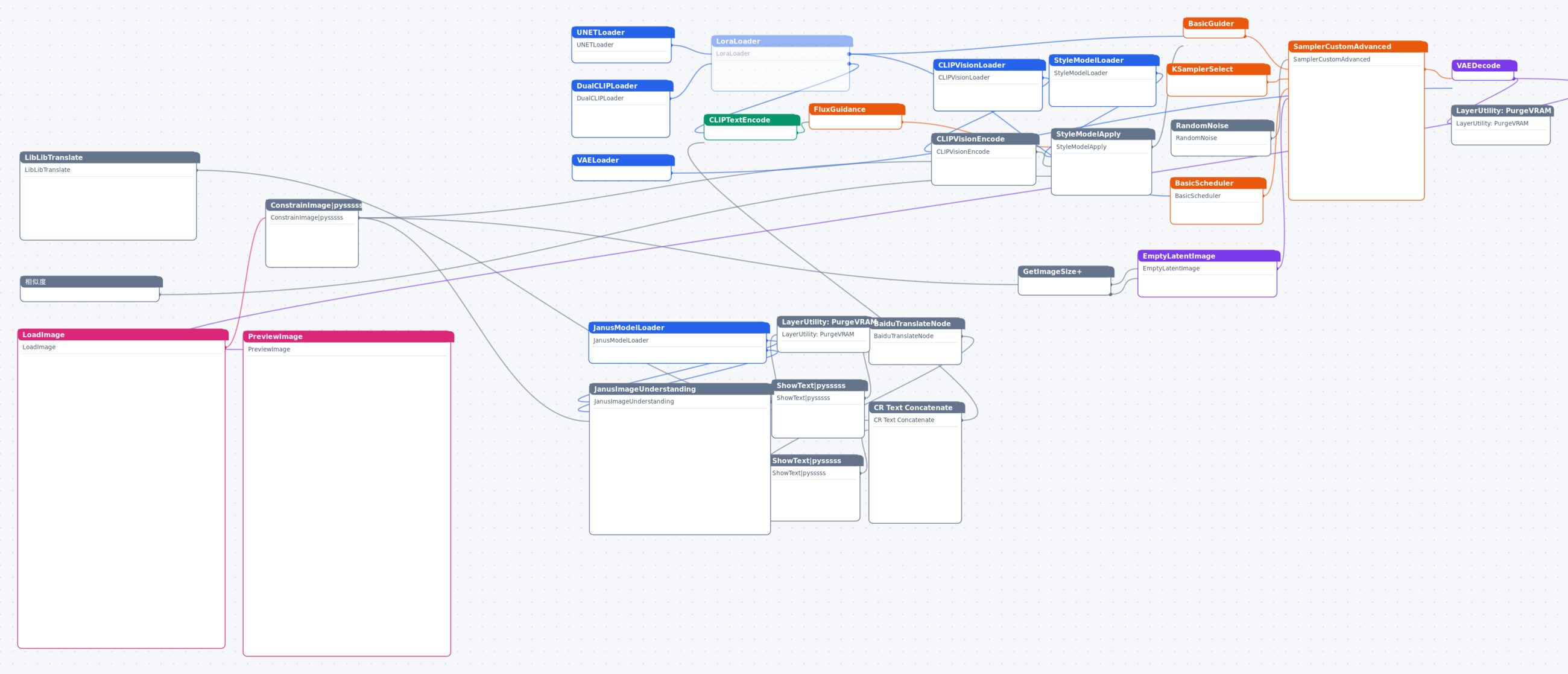Click the EmptyLatentImage node header
Viewport: 1568px width, 674px height.
click(1208, 256)
